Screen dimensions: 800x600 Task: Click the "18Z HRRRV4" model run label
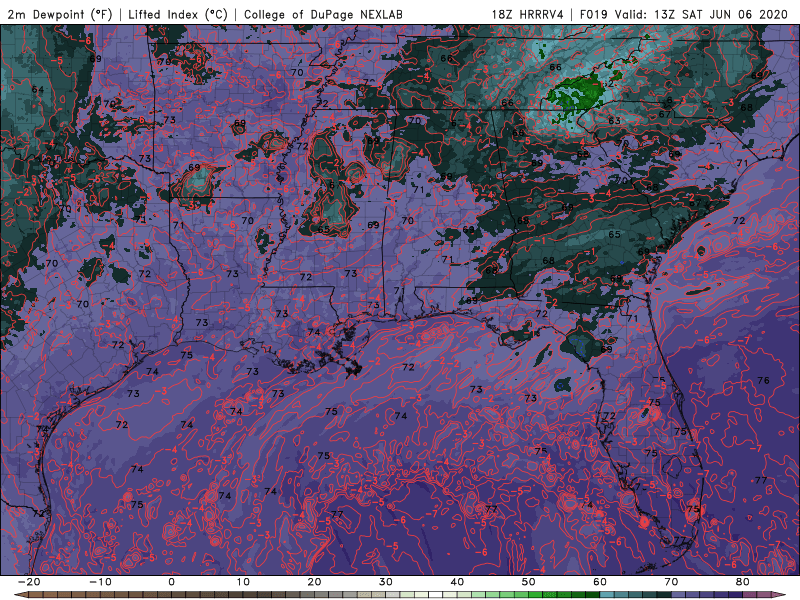527,14
